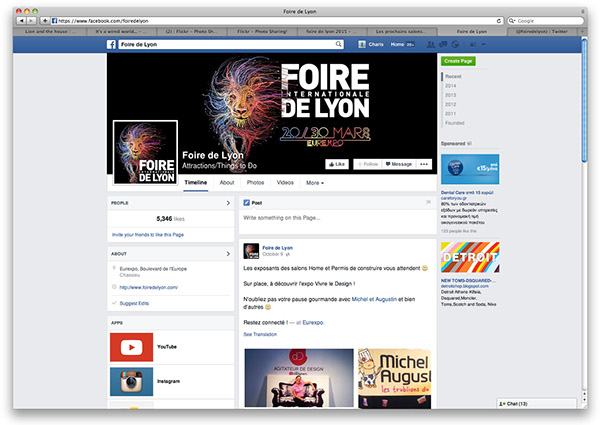Screen dimensions: 600x425
Task: Expand the People section chevron
Action: pyautogui.click(x=228, y=202)
